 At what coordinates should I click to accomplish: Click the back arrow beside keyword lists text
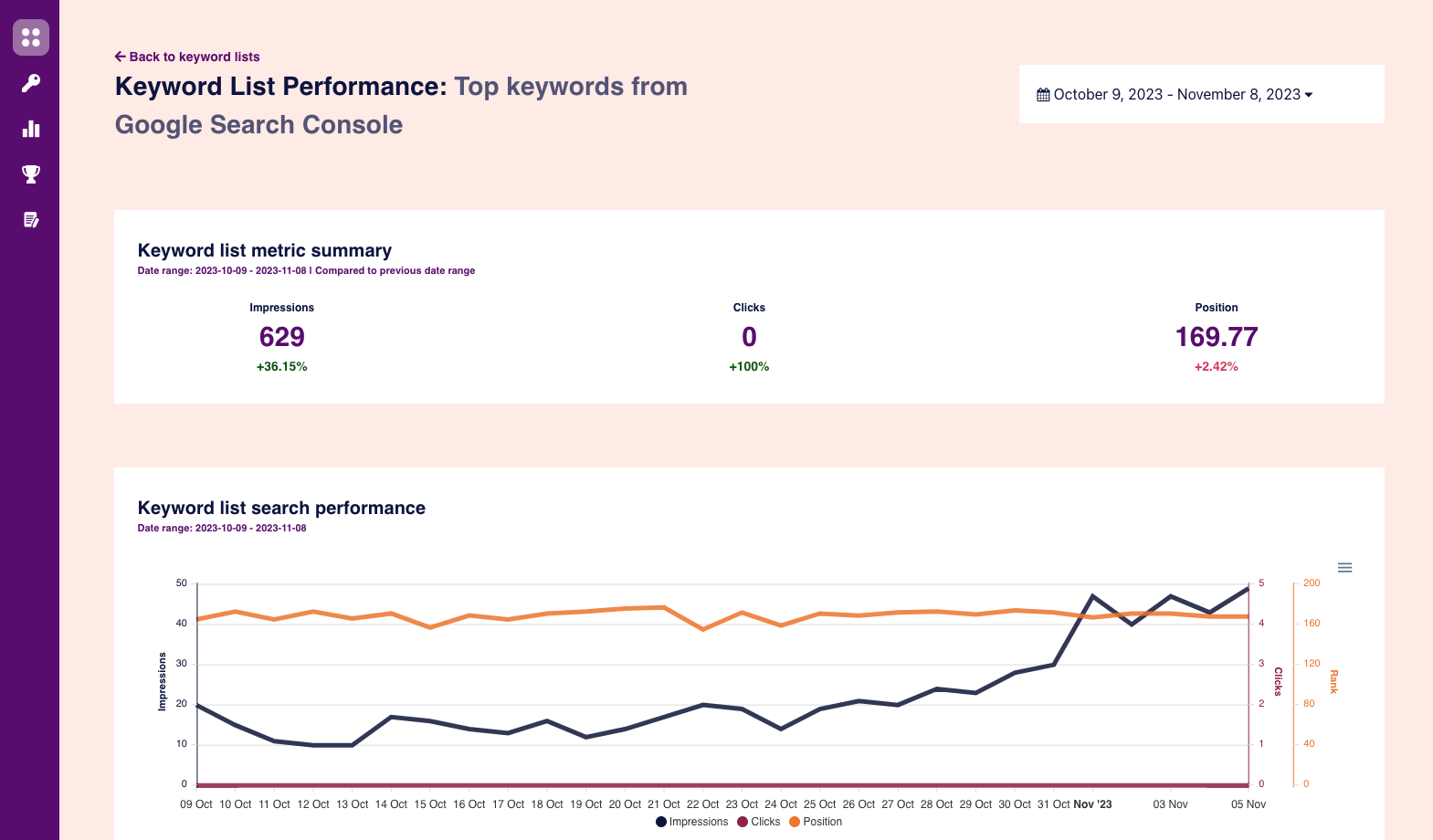[x=120, y=57]
